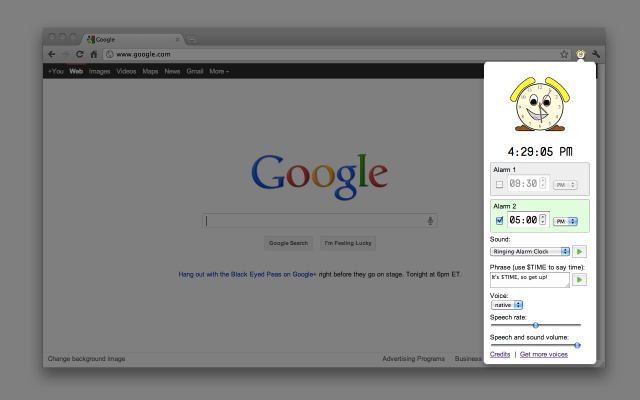Open the alarm clock extension icon
640x400 pixels.
tap(580, 54)
